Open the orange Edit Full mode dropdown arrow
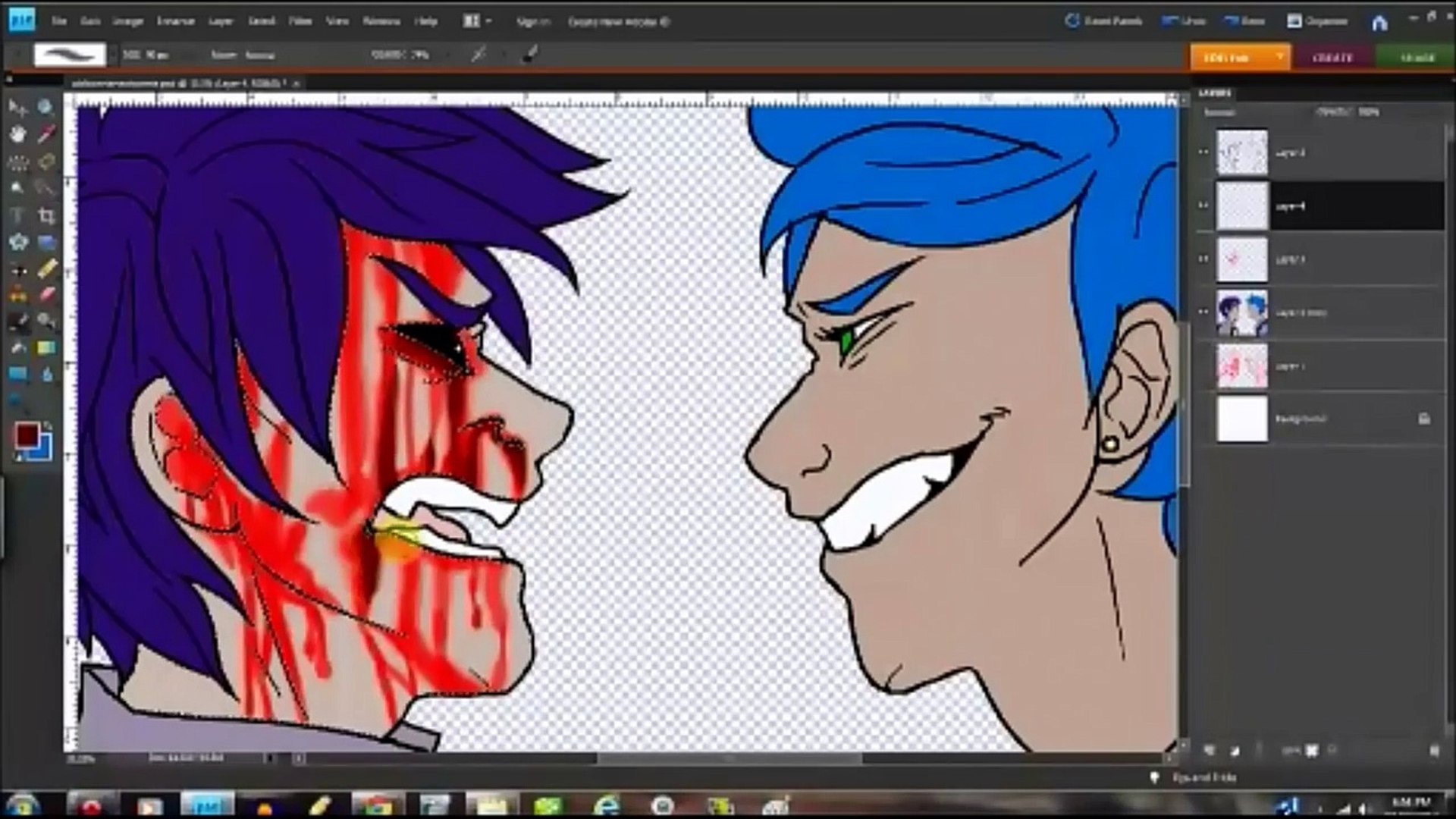 point(1280,57)
